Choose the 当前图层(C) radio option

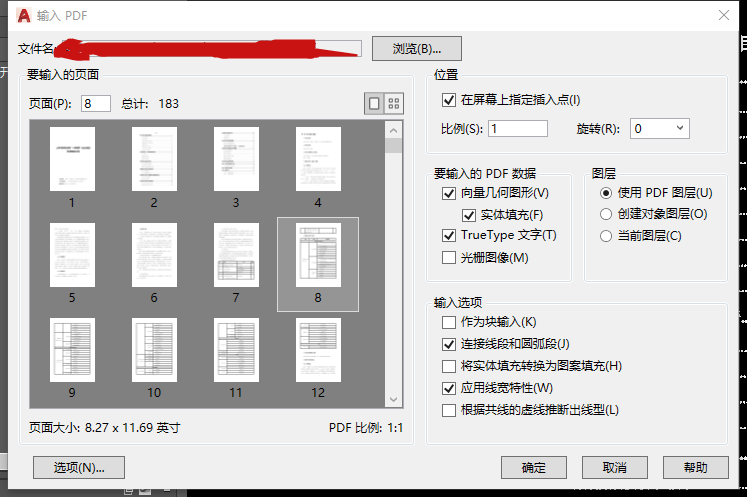click(606, 236)
